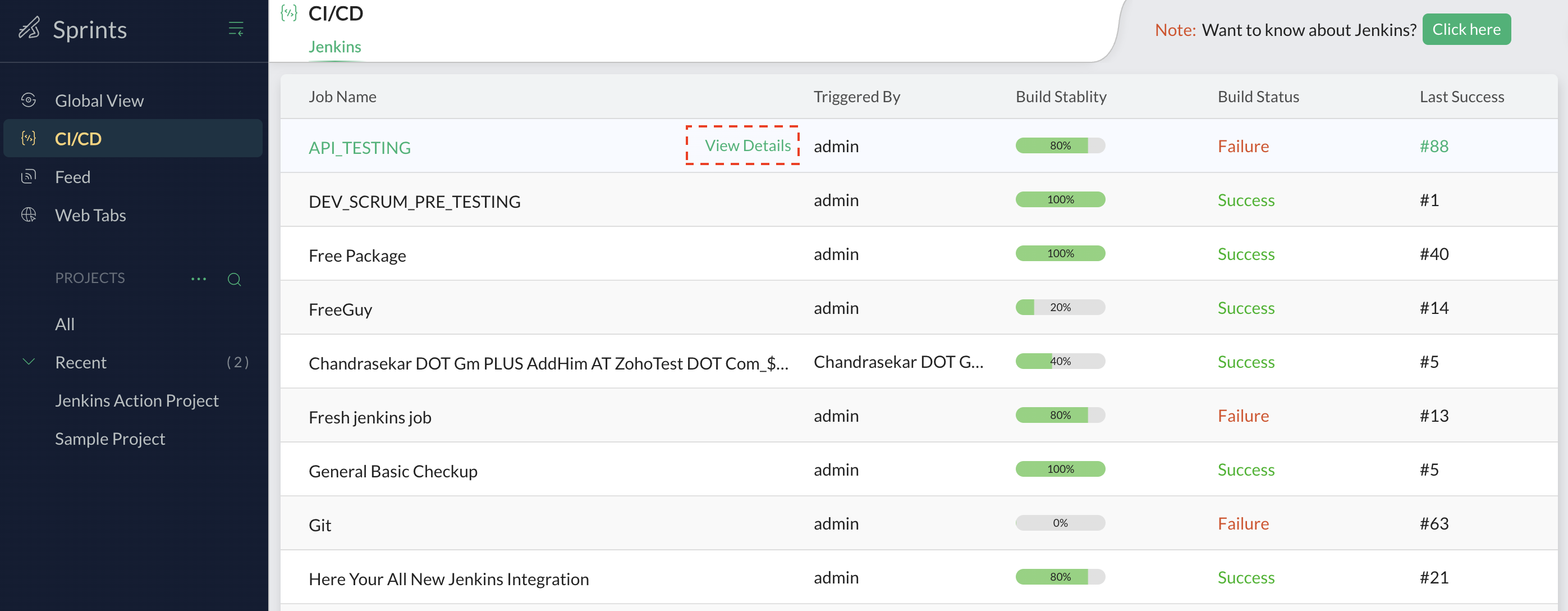Viewport: 1568px width, 611px height.
Task: Select the Git job name
Action: click(x=319, y=525)
